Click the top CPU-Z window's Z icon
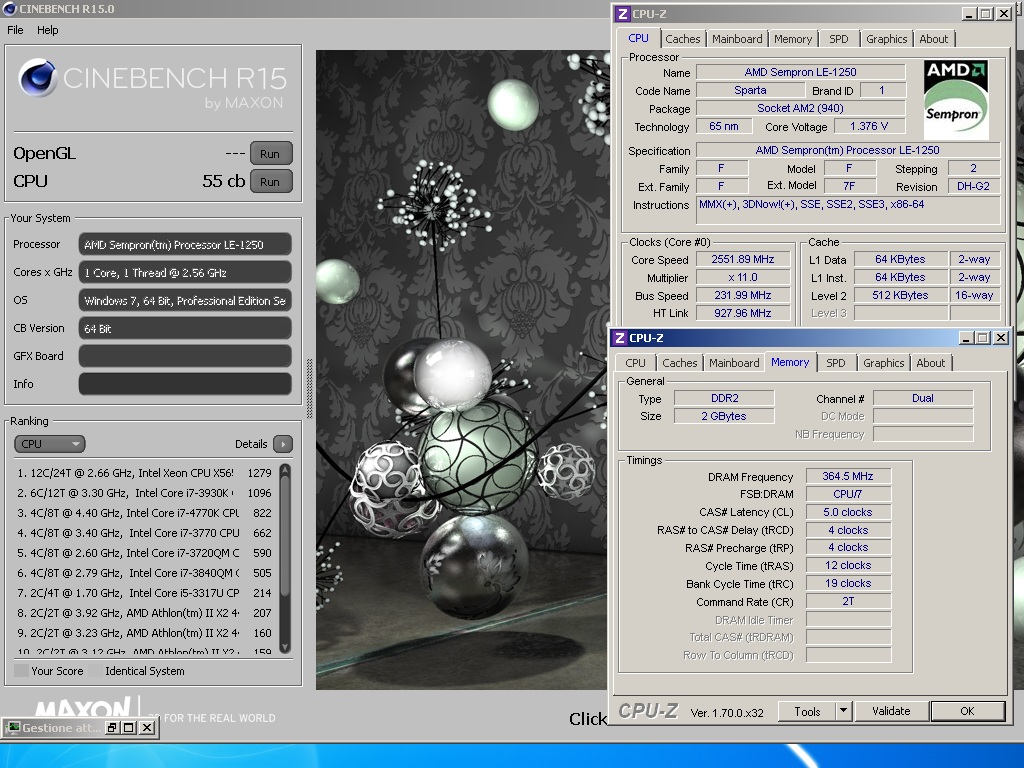 click(622, 14)
